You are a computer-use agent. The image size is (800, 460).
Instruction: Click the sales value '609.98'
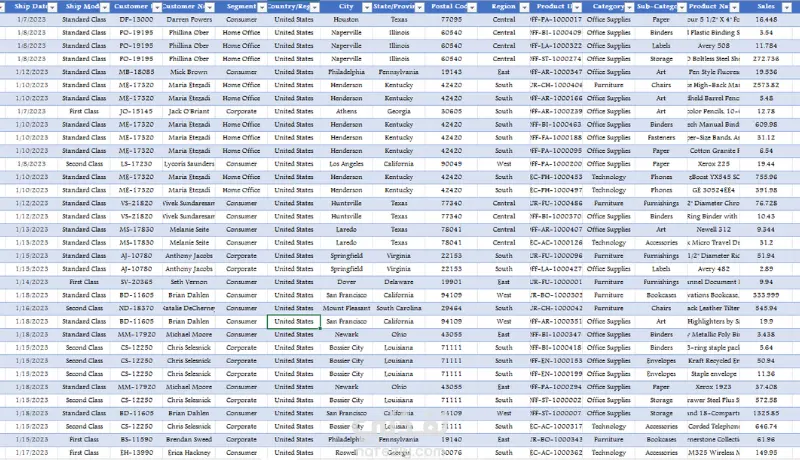[766, 124]
